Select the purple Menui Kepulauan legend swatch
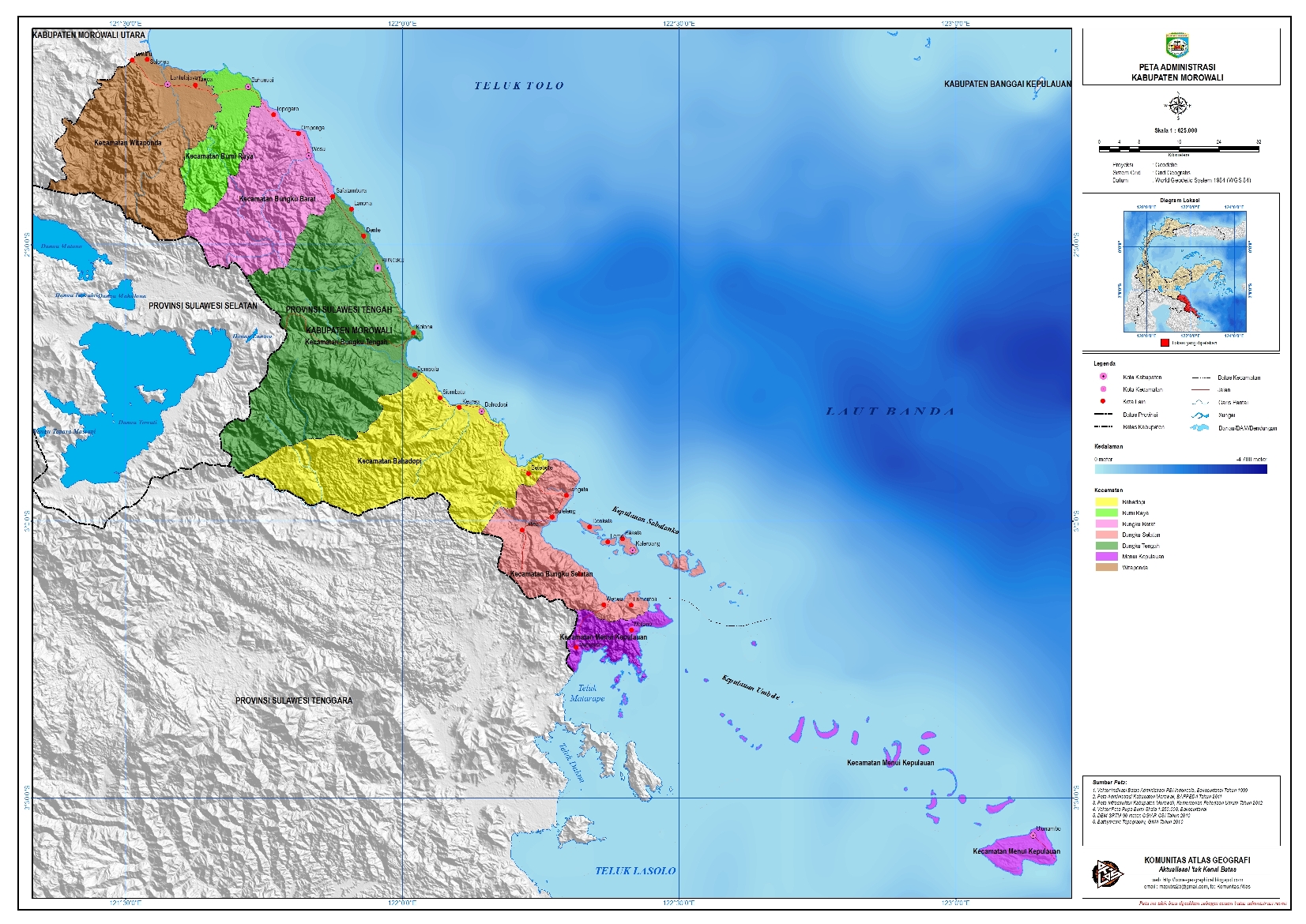Viewport: 1306px width, 924px height. point(1105,556)
